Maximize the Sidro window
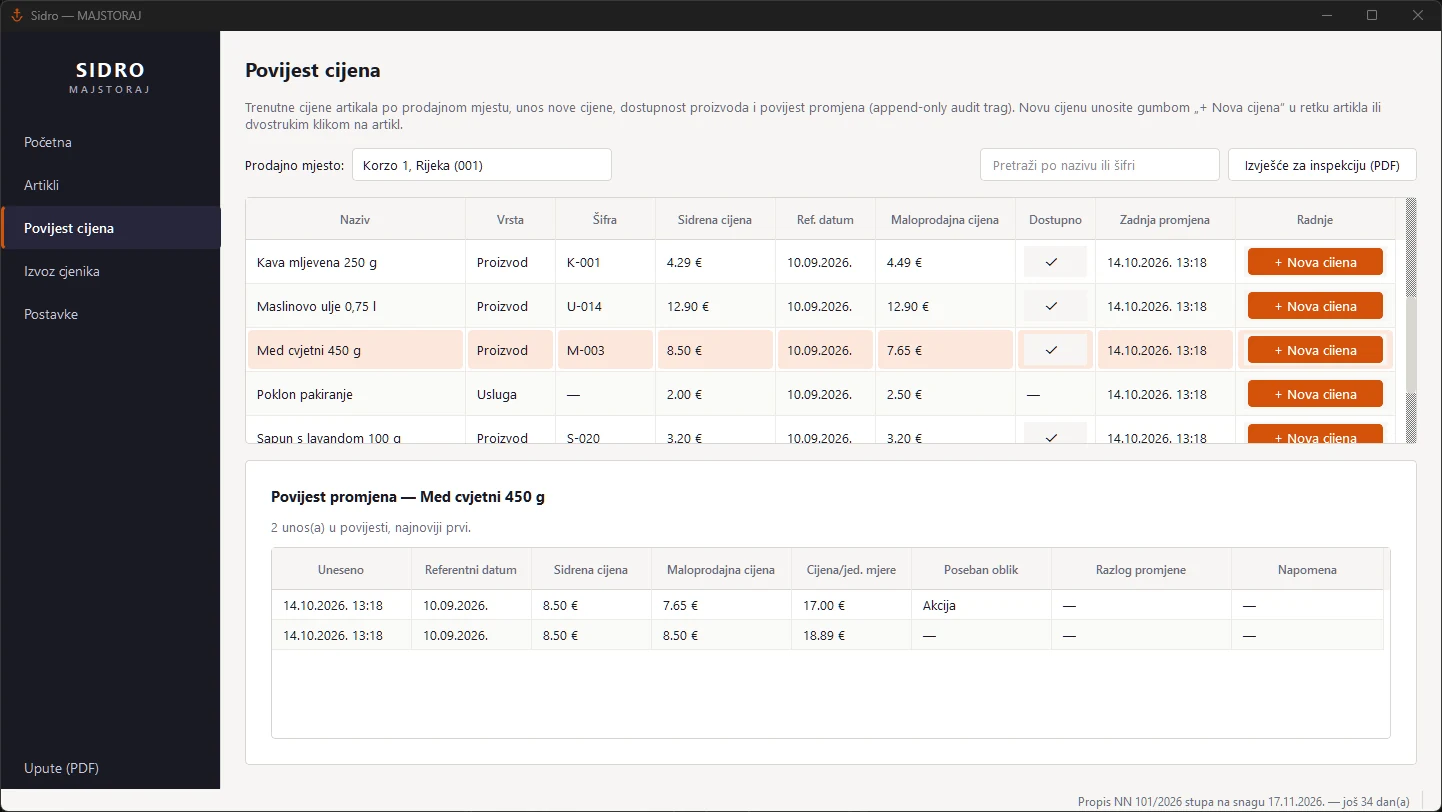Image resolution: width=1442 pixels, height=812 pixels. [1372, 15]
